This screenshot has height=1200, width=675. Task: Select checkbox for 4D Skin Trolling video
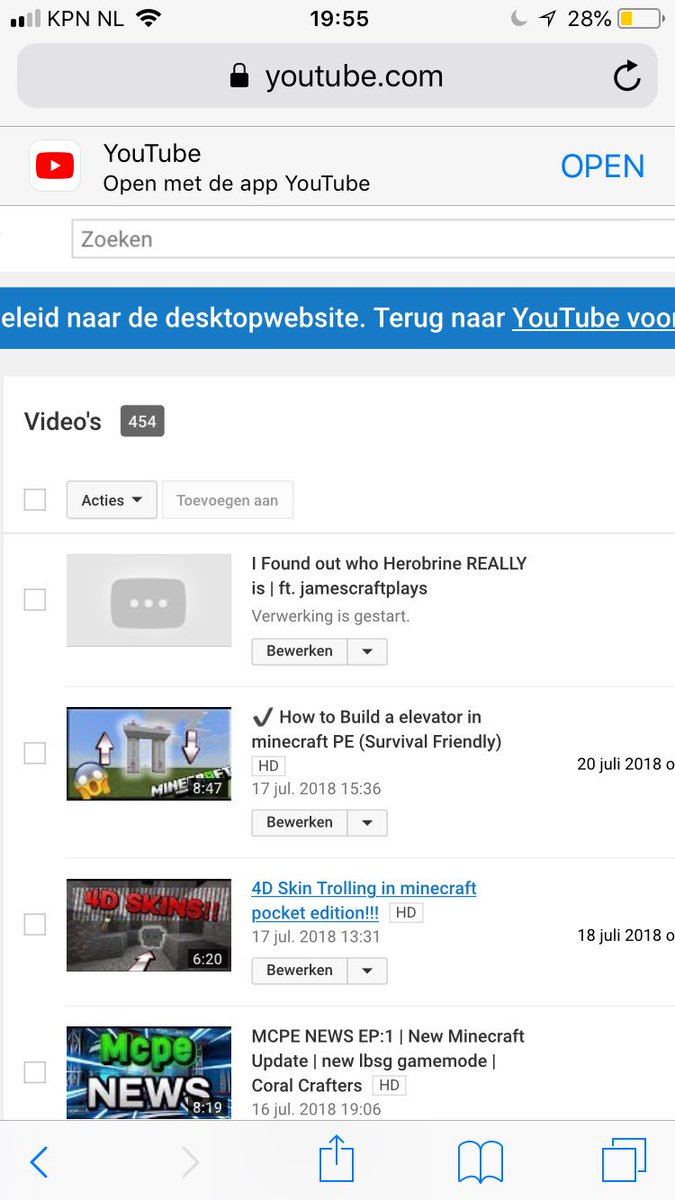35,924
